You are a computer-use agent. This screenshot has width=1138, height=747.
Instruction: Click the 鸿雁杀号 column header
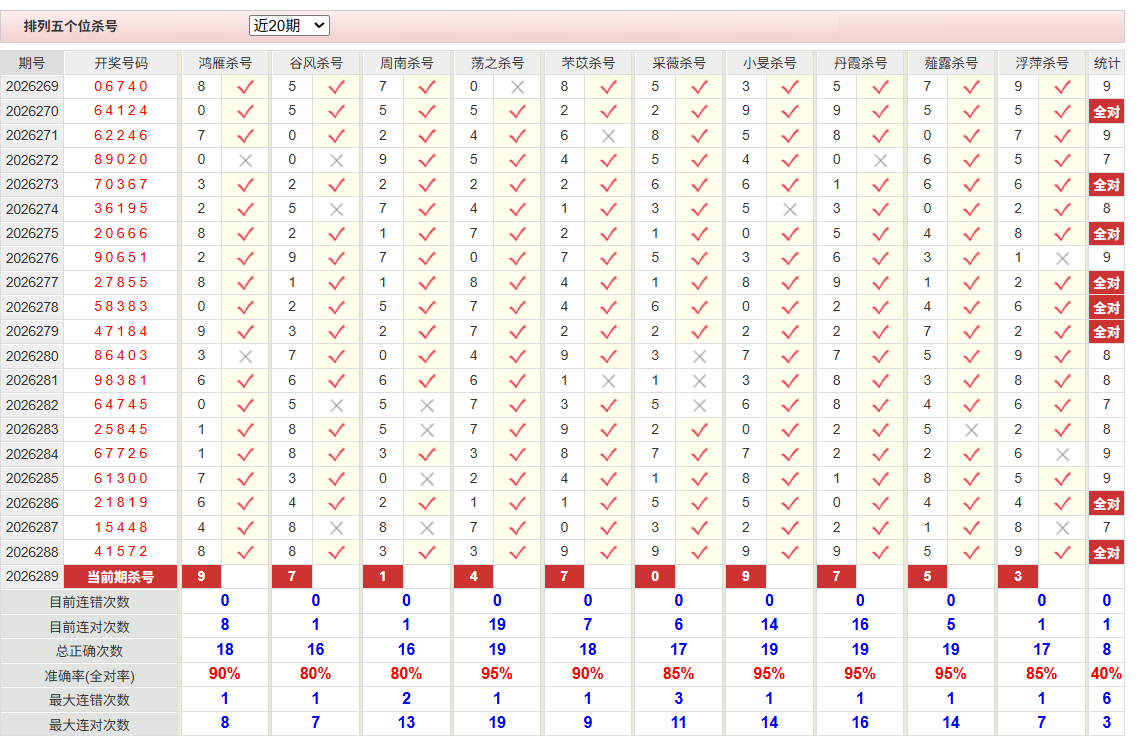coord(225,63)
